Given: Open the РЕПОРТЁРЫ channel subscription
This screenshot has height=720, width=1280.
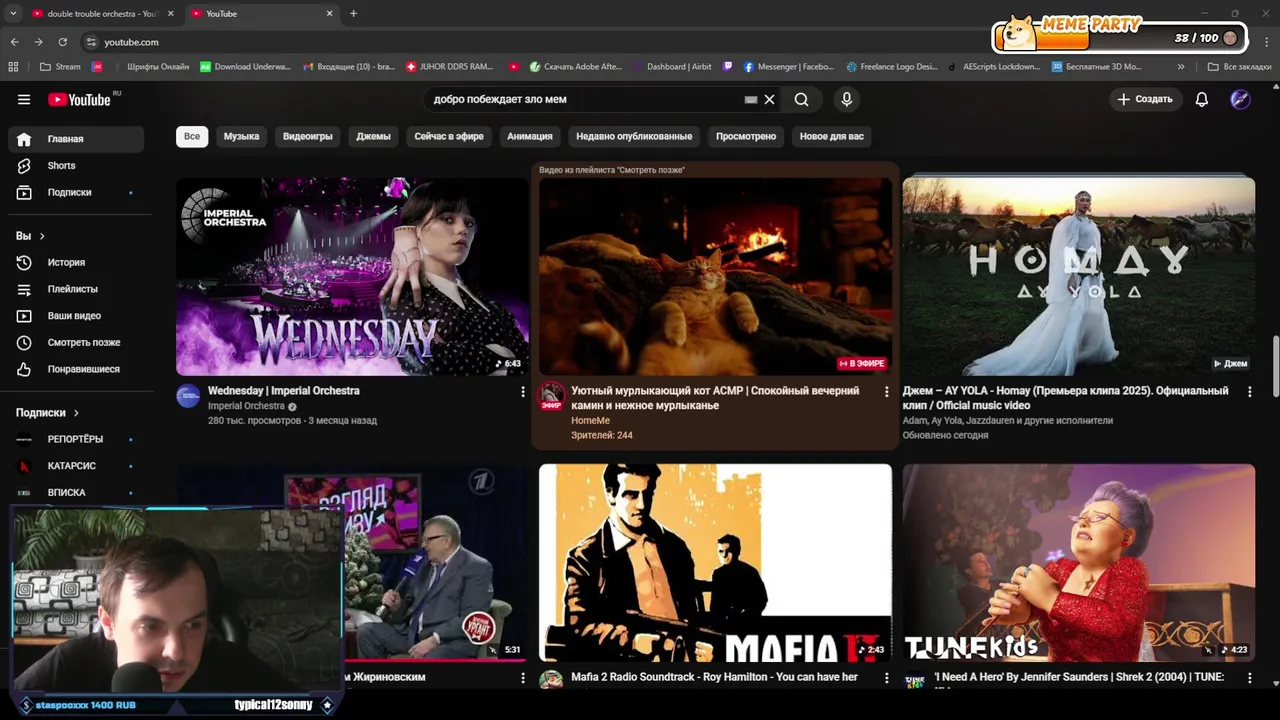Looking at the screenshot, I should [76, 439].
